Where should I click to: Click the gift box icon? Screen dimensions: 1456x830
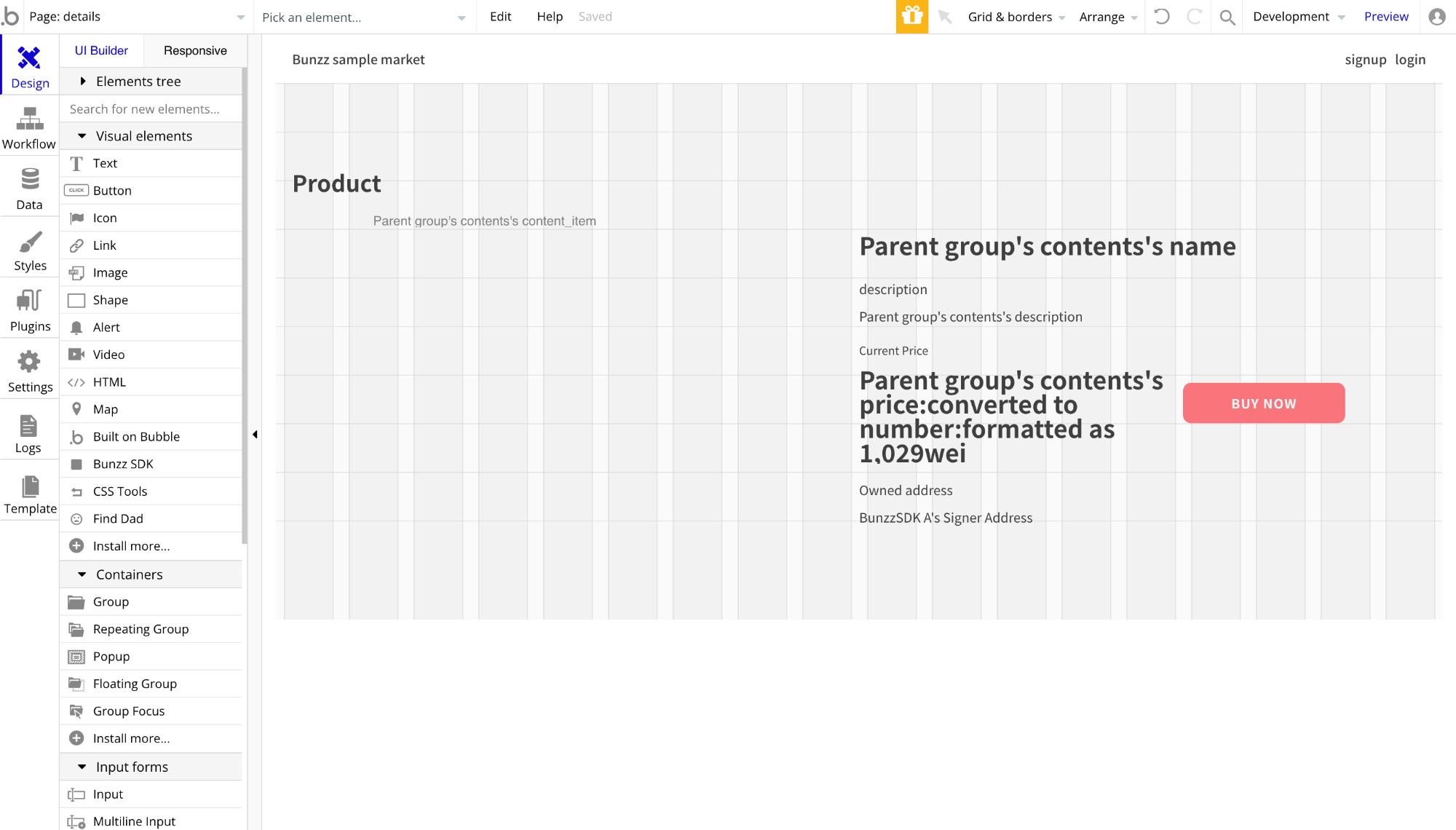(912, 16)
